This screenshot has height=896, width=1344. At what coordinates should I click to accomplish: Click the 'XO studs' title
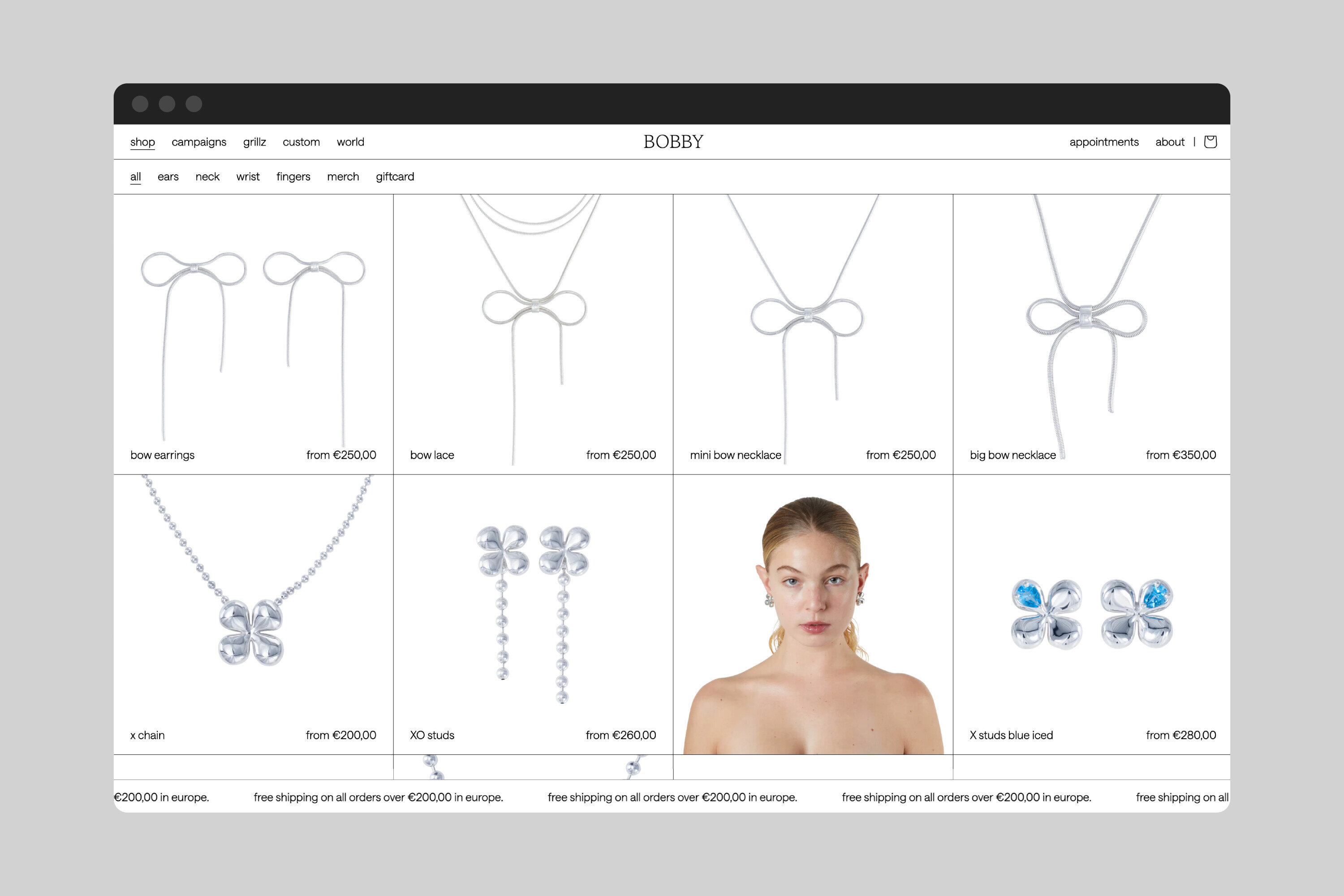tap(432, 735)
